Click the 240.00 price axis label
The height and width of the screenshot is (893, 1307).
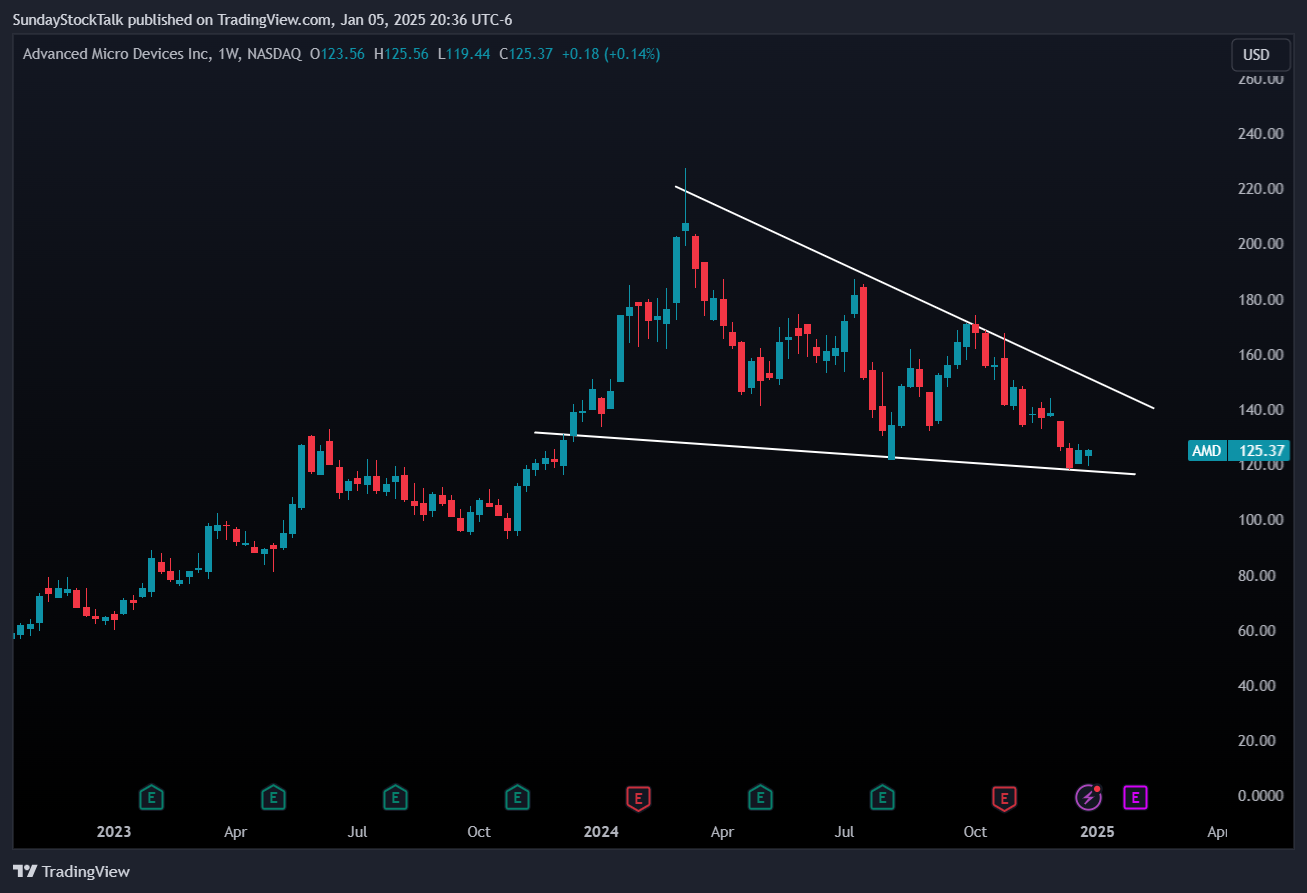(x=1260, y=134)
